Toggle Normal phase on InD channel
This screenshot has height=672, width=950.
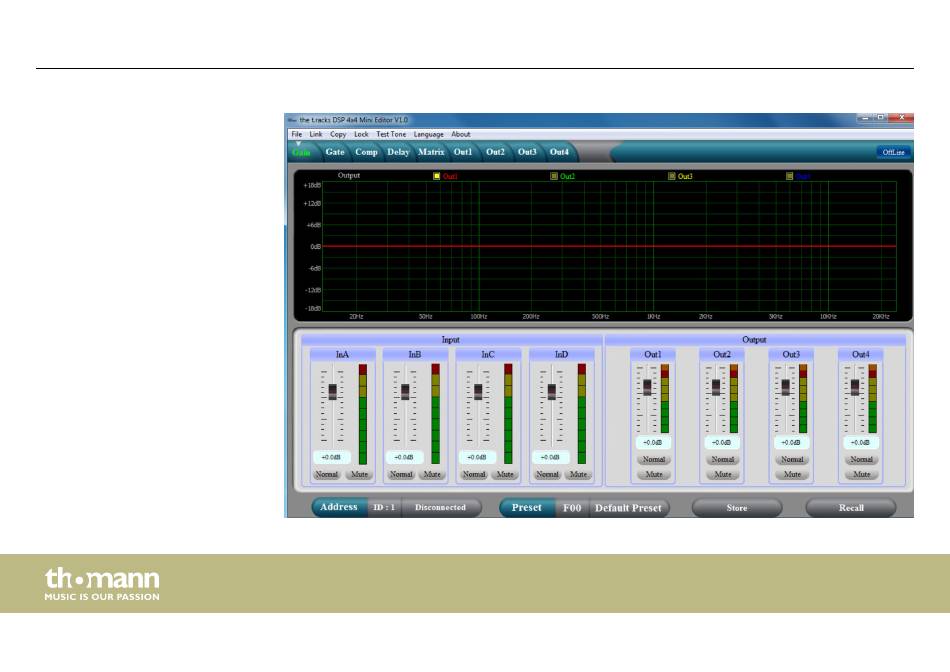coord(547,474)
